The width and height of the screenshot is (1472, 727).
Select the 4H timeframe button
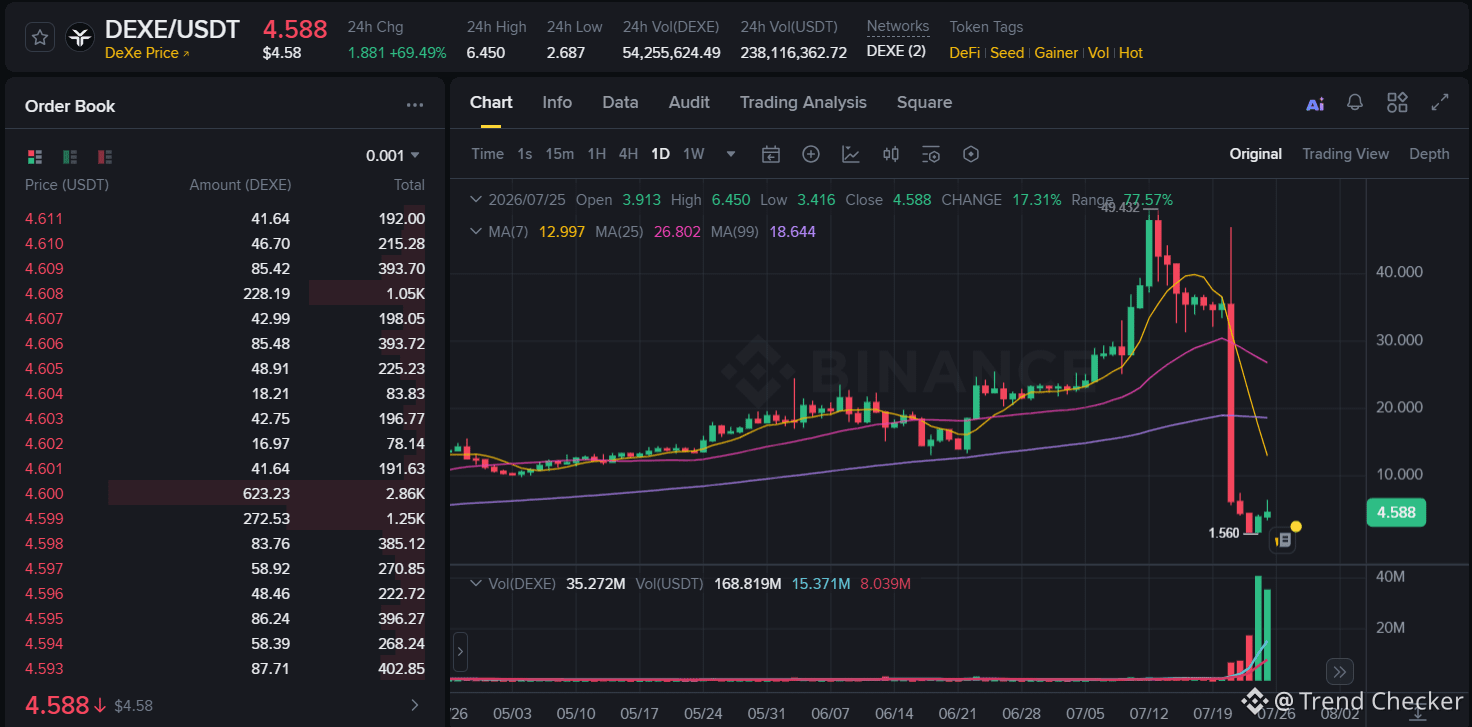[x=628, y=154]
